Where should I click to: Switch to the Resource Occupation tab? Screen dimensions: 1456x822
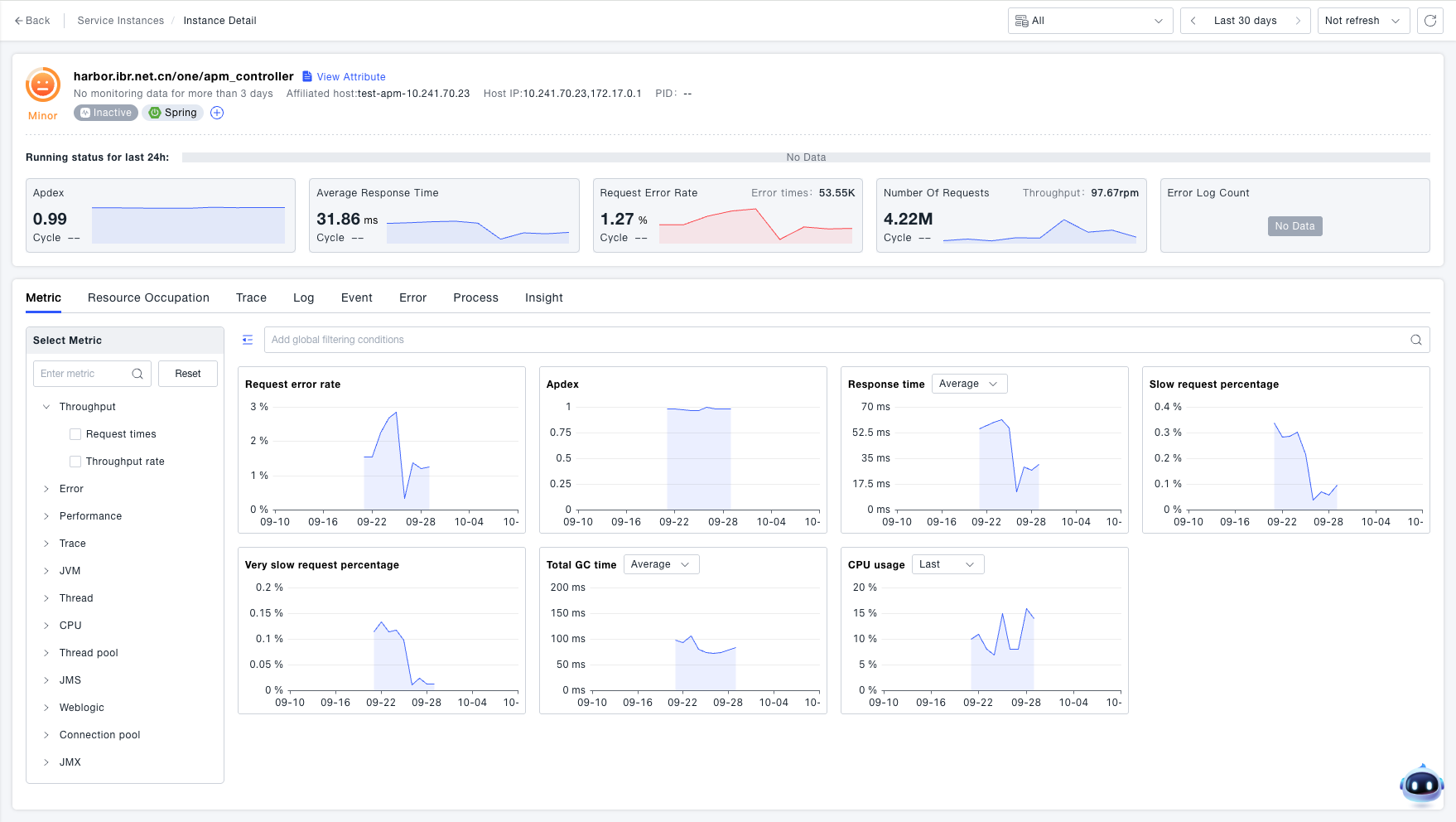[148, 297]
